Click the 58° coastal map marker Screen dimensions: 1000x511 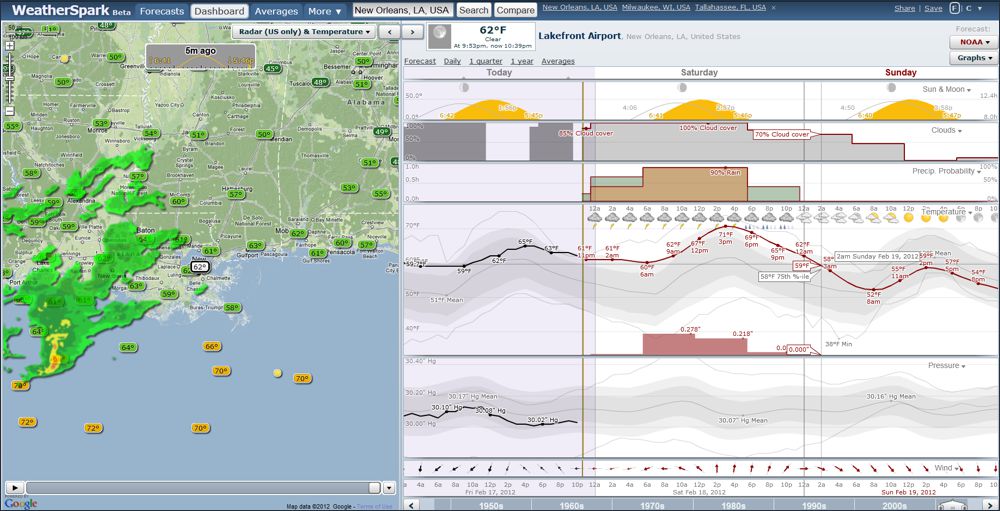[231, 307]
